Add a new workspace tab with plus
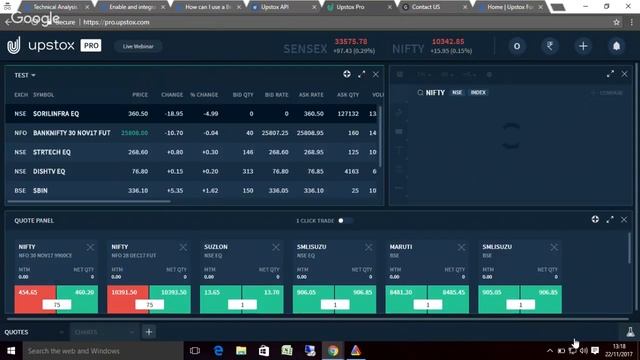640x360 pixels. [149, 332]
